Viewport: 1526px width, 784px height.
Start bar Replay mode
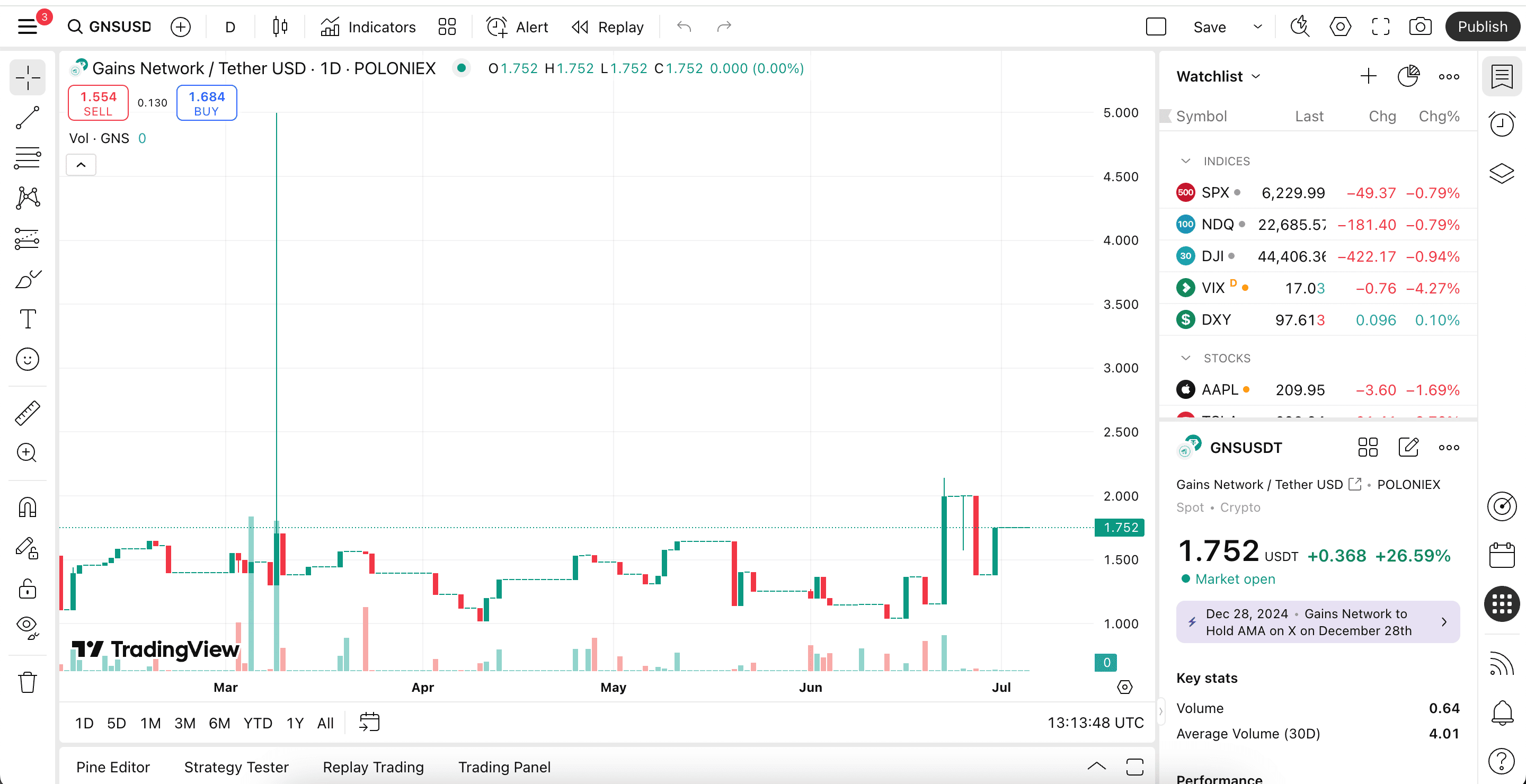pos(608,26)
